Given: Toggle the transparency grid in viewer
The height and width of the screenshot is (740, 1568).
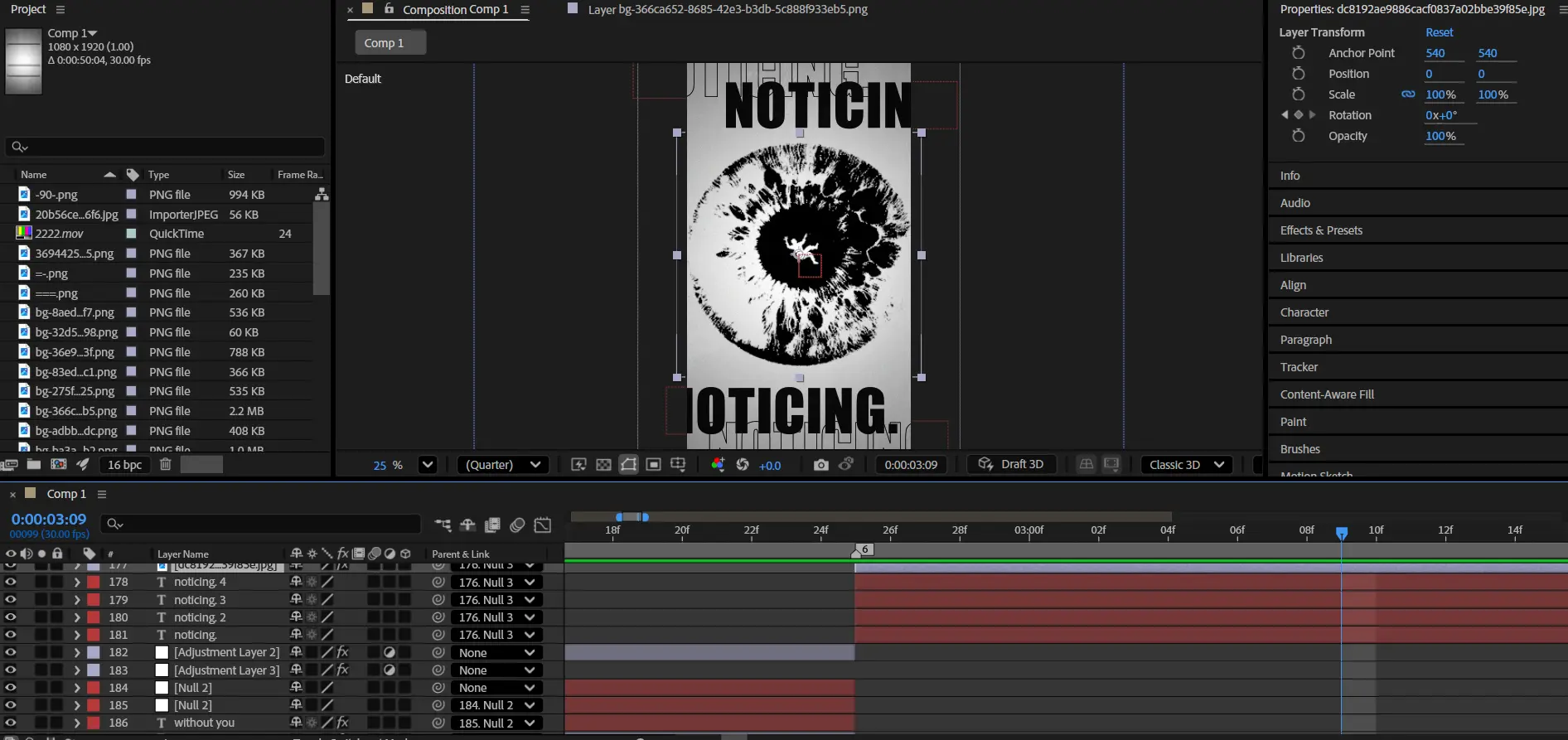Looking at the screenshot, I should pyautogui.click(x=603, y=465).
